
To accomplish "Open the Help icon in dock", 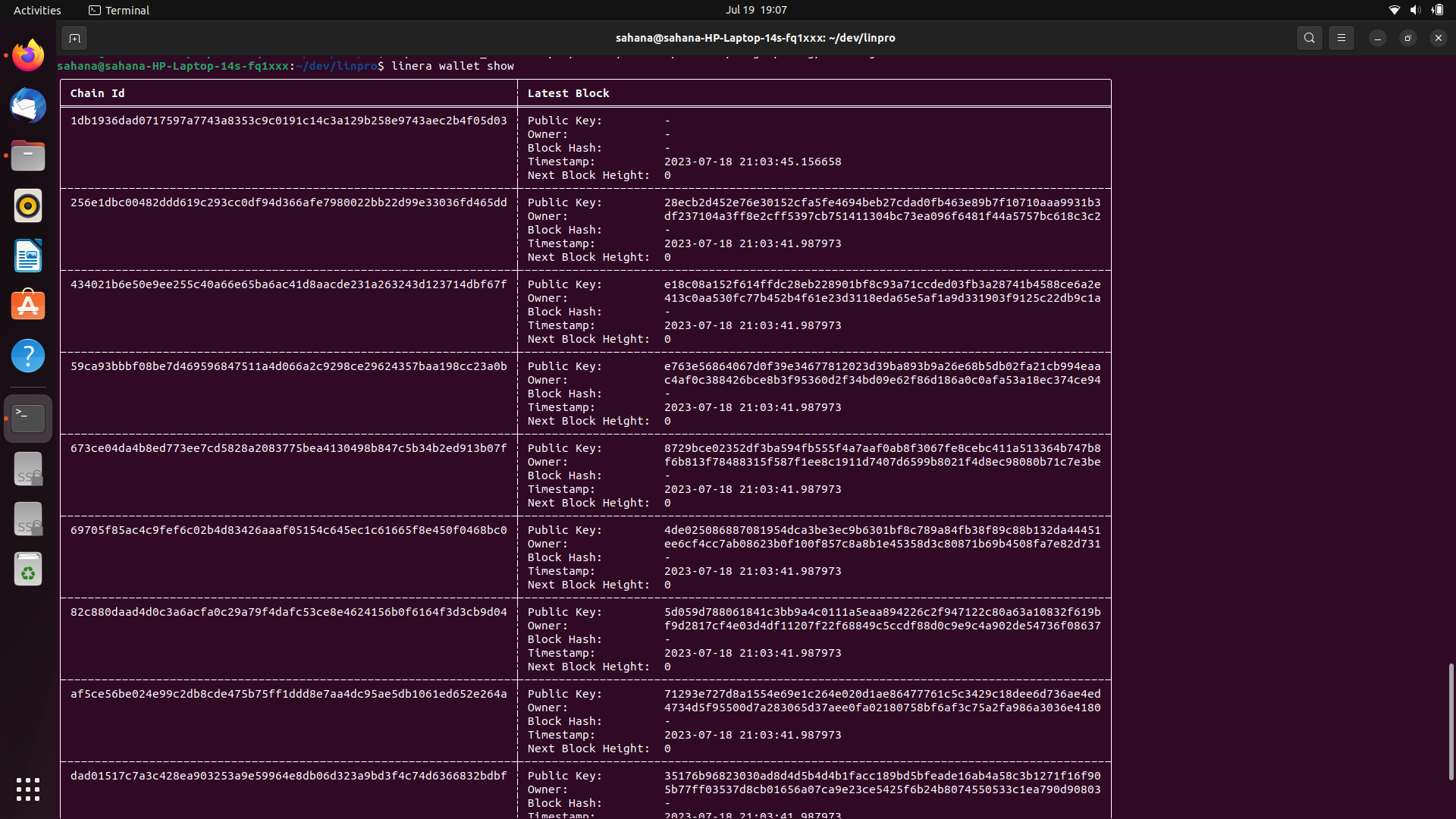I will (x=28, y=356).
